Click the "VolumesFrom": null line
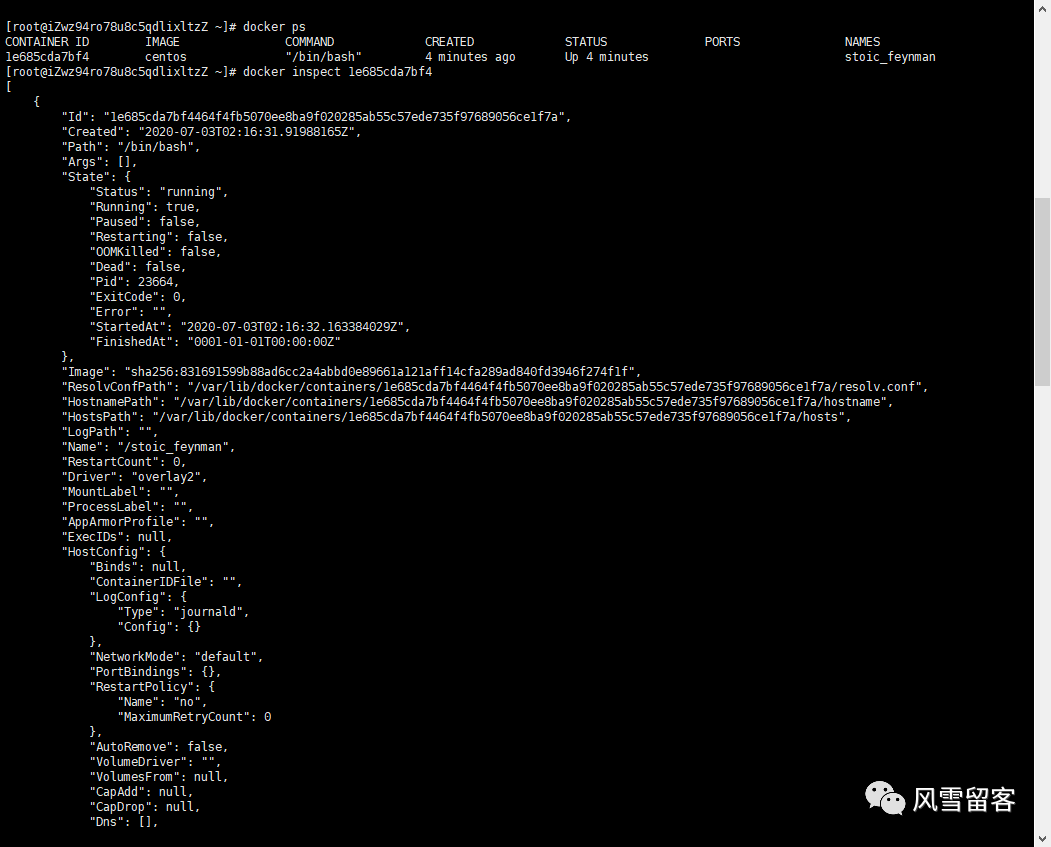The height and width of the screenshot is (847, 1051). coord(159,777)
